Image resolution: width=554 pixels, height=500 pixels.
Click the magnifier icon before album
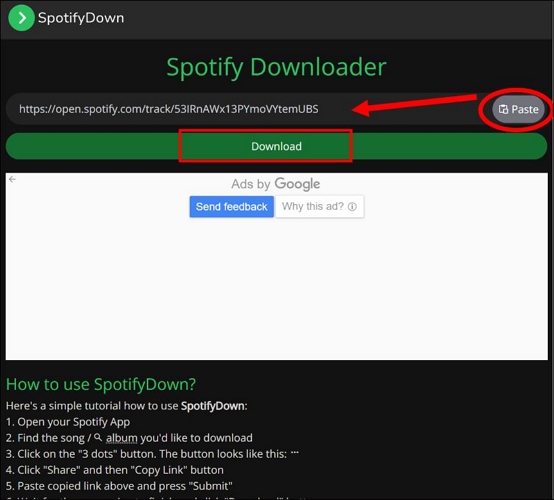[98, 437]
